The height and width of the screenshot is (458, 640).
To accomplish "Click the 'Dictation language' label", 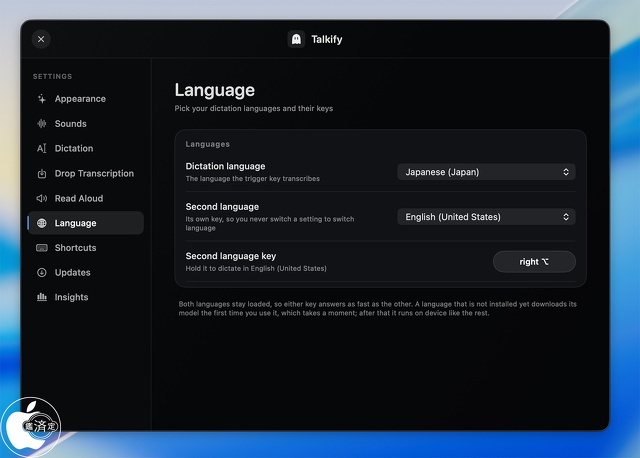I will pyautogui.click(x=225, y=166).
